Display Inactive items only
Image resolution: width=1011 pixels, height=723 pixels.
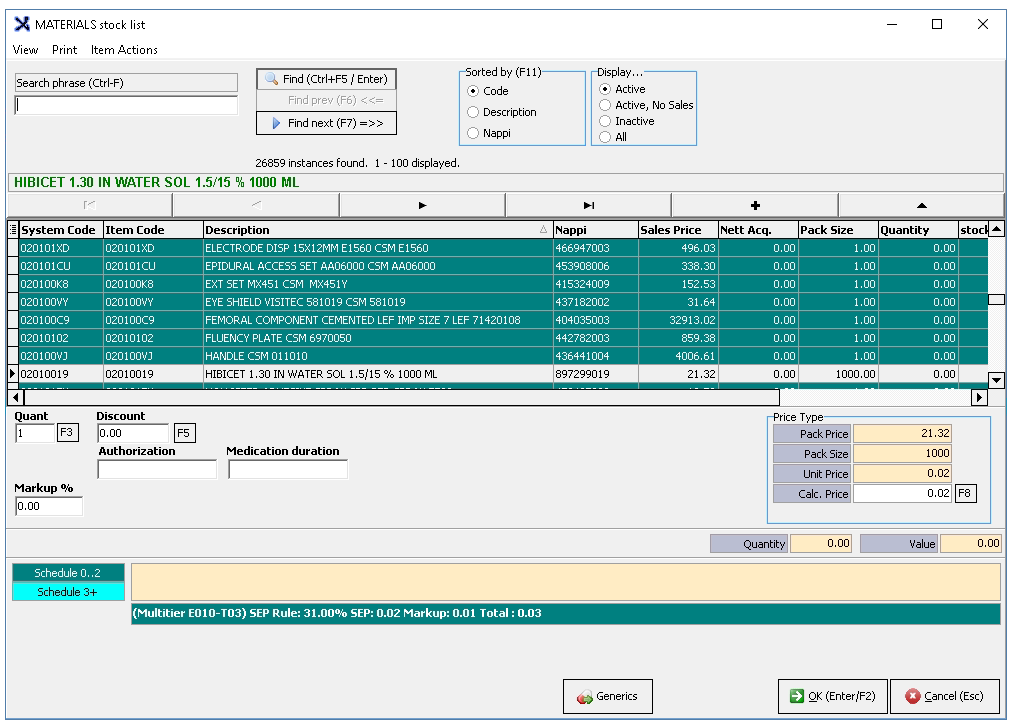(x=605, y=121)
